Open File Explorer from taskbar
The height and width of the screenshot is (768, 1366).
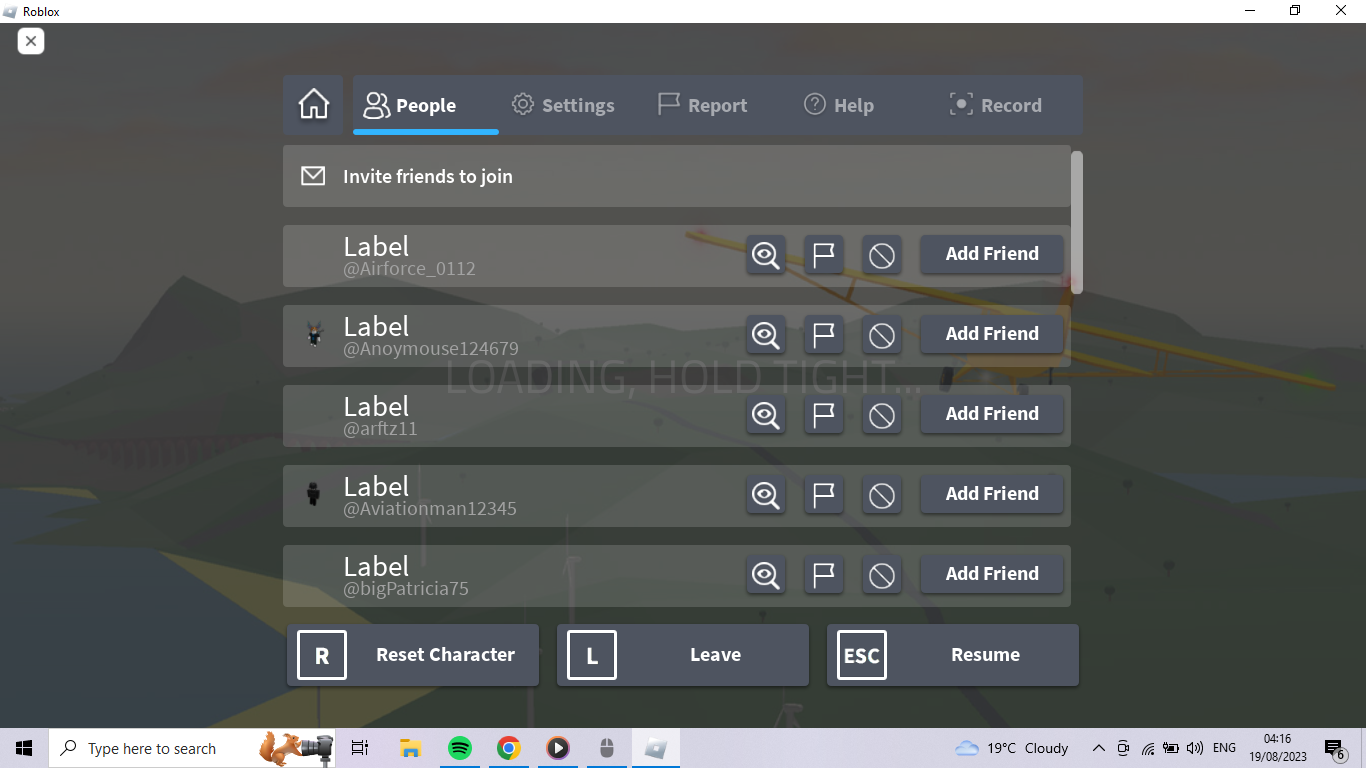(410, 748)
